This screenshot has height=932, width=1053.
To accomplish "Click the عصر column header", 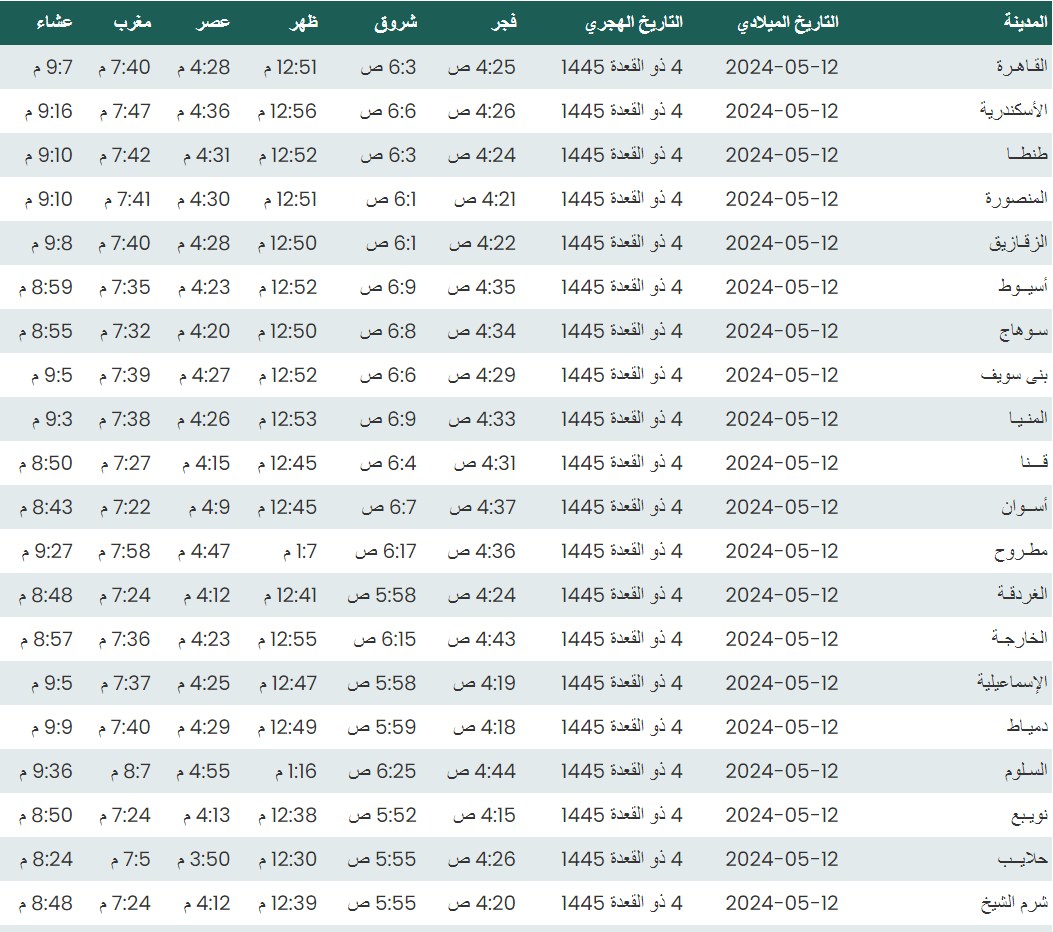I will [x=213, y=22].
